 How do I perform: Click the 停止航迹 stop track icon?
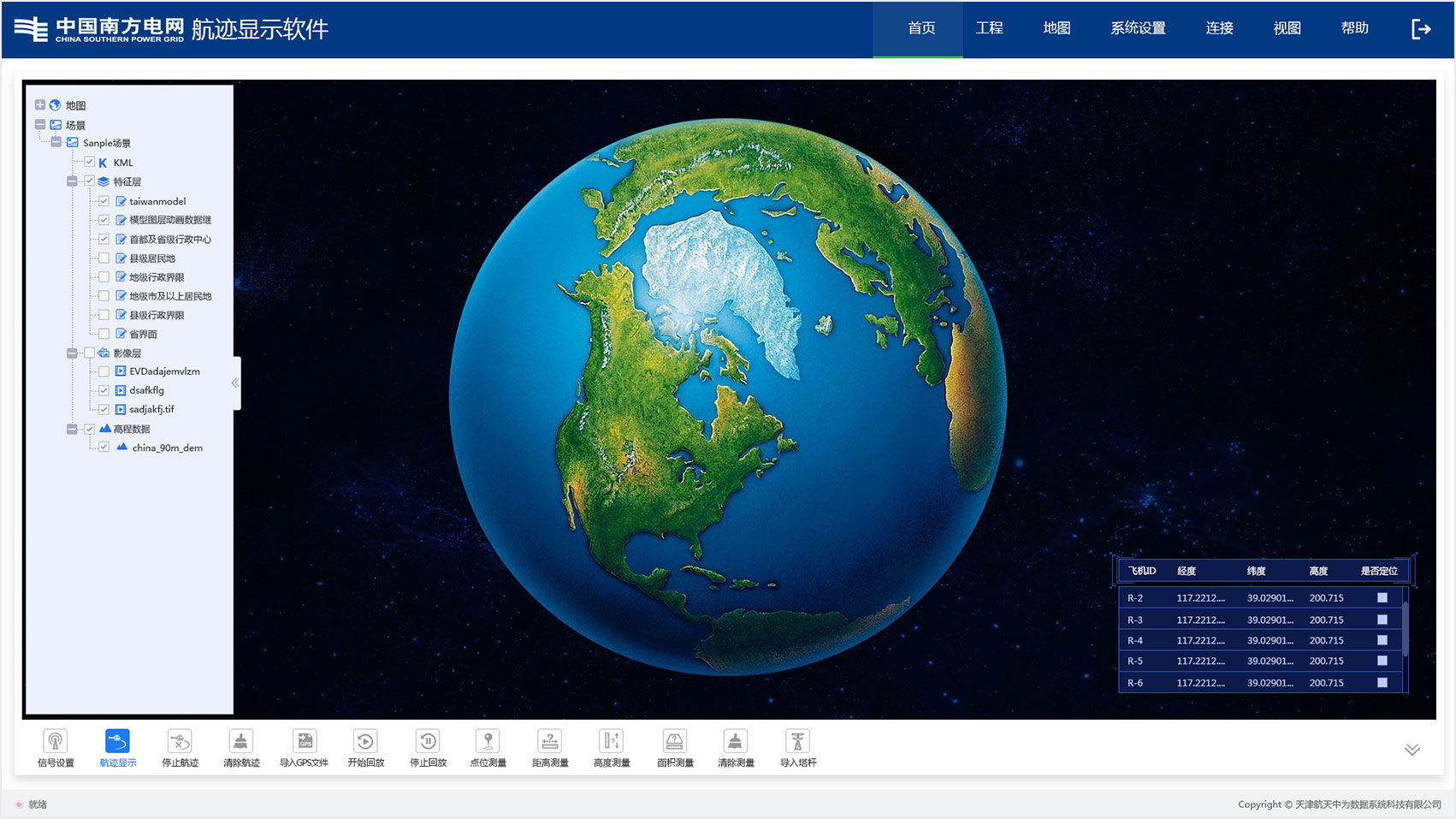tap(180, 741)
